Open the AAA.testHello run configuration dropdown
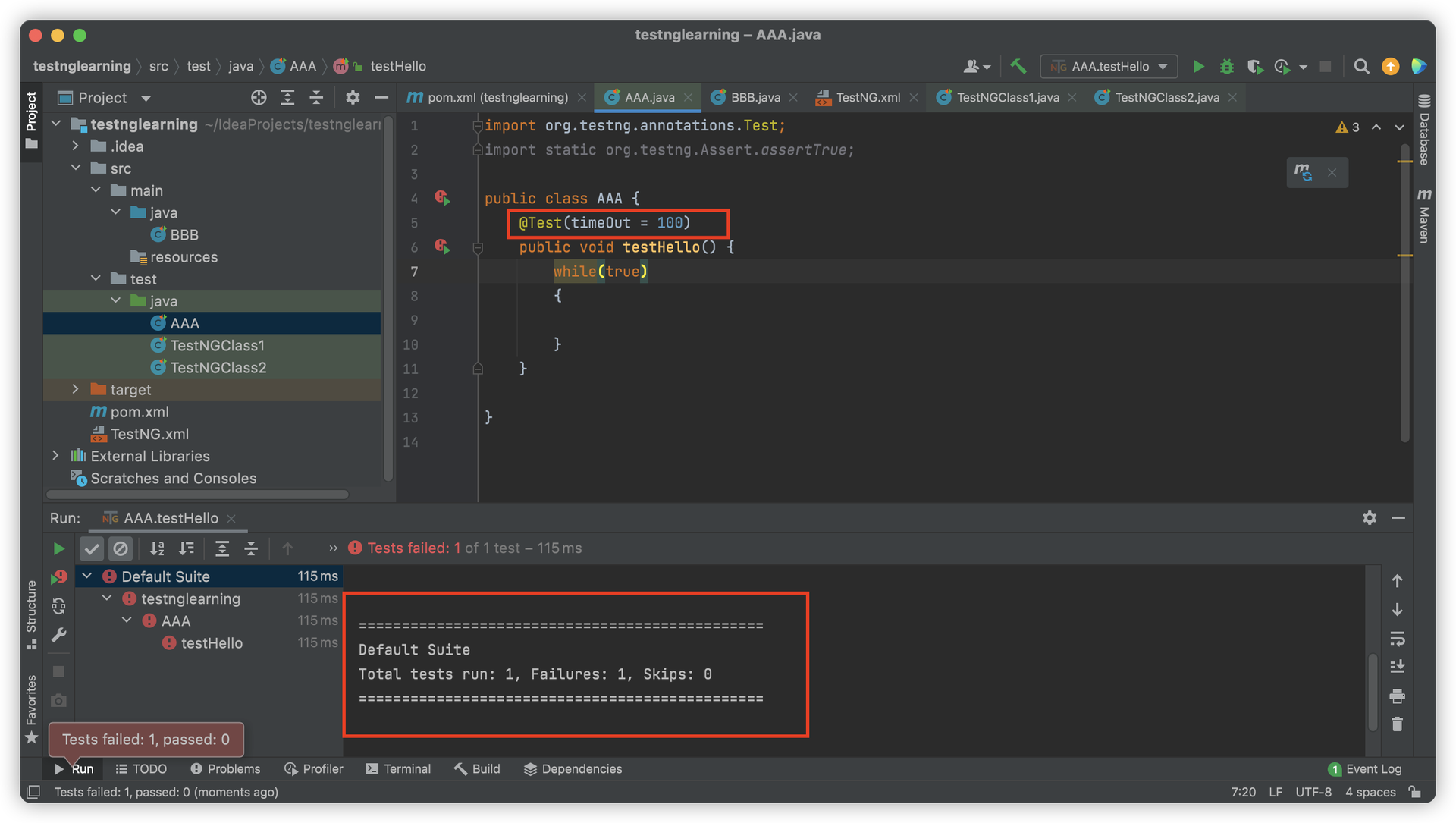Screen dimensions: 1456x823 1109,67
